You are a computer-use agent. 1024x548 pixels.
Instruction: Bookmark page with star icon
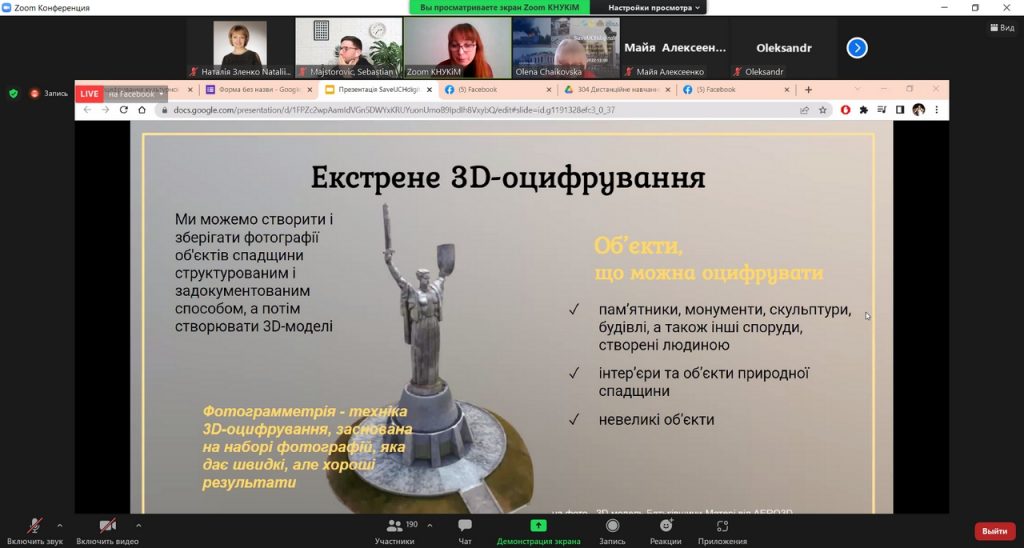coord(823,110)
